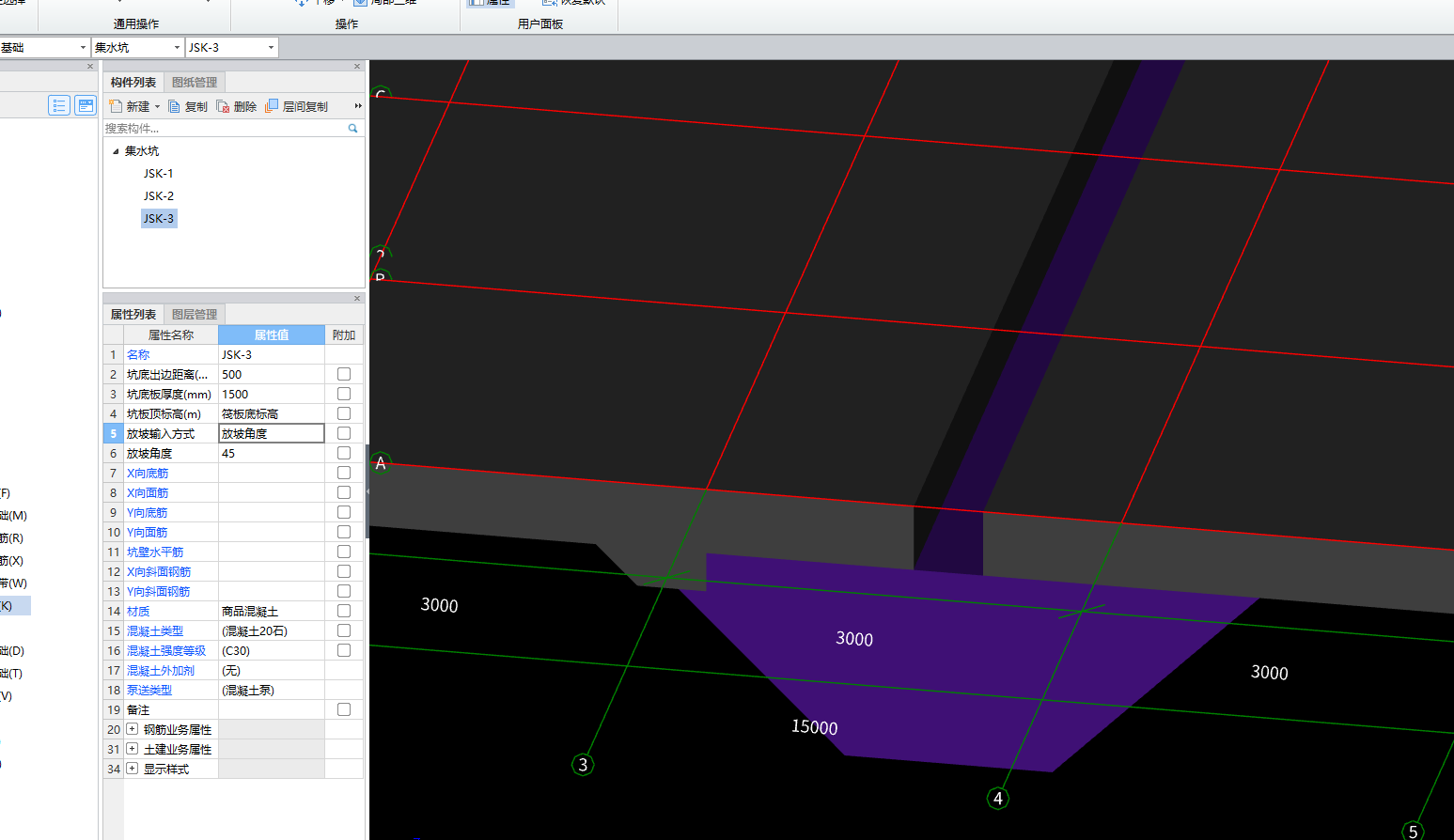1454x840 pixels.
Task: Click the 名称 property name
Action: (x=138, y=354)
